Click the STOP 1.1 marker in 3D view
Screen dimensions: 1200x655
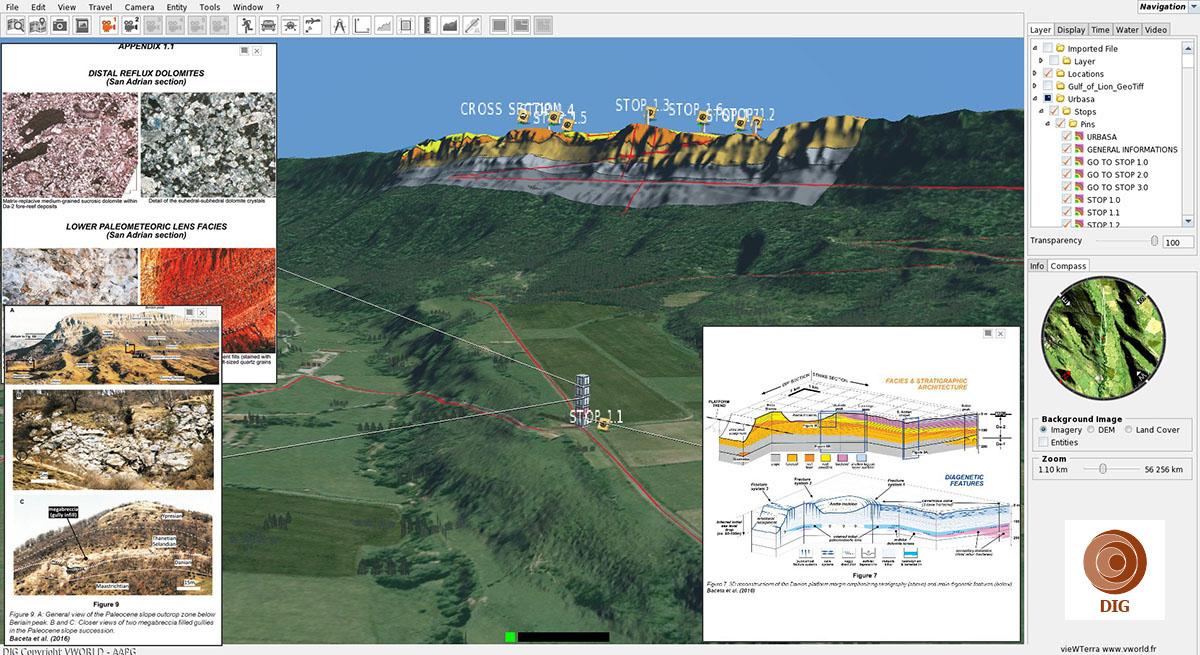(x=604, y=424)
